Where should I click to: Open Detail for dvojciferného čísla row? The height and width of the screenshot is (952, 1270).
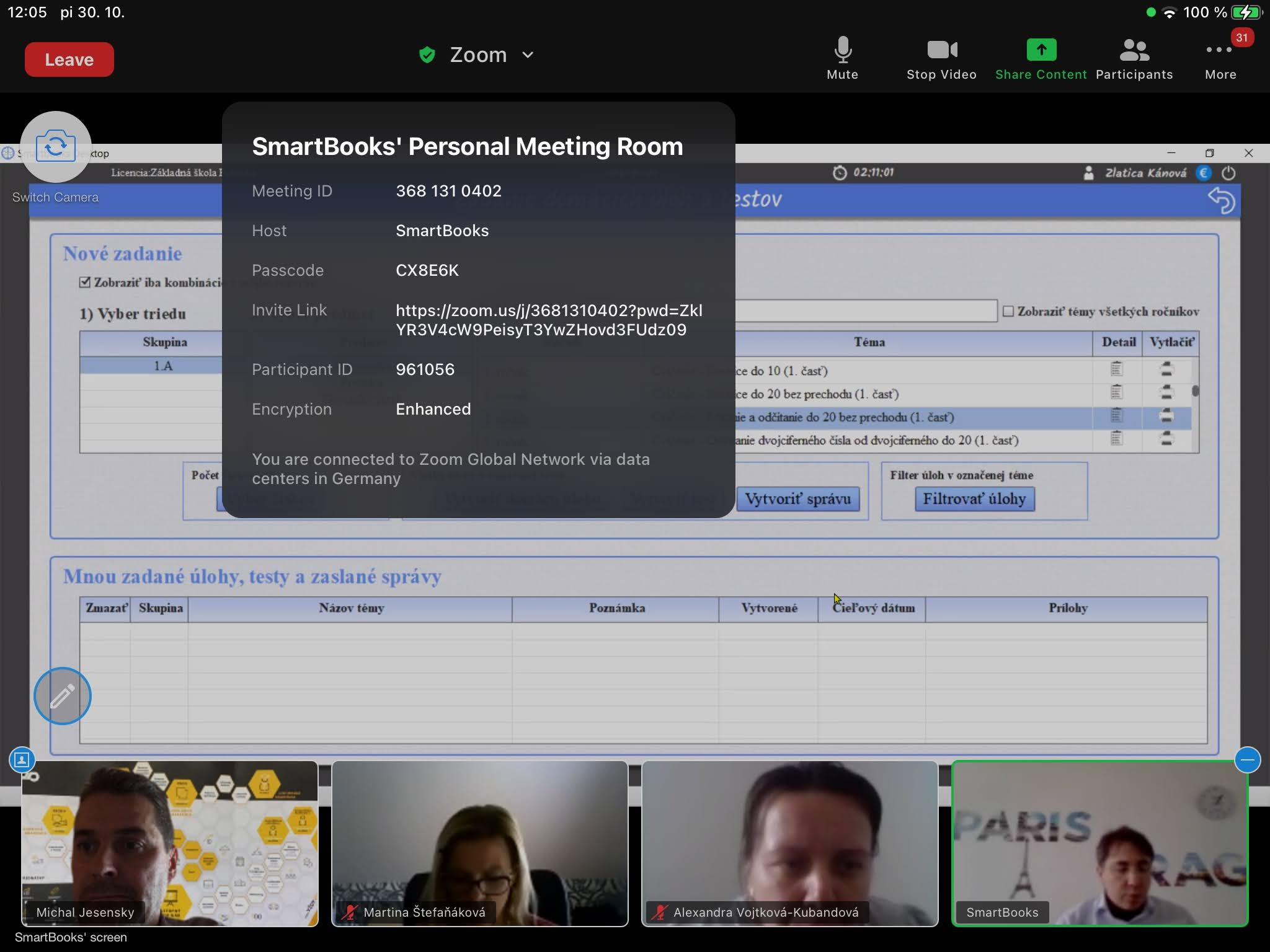point(1116,439)
